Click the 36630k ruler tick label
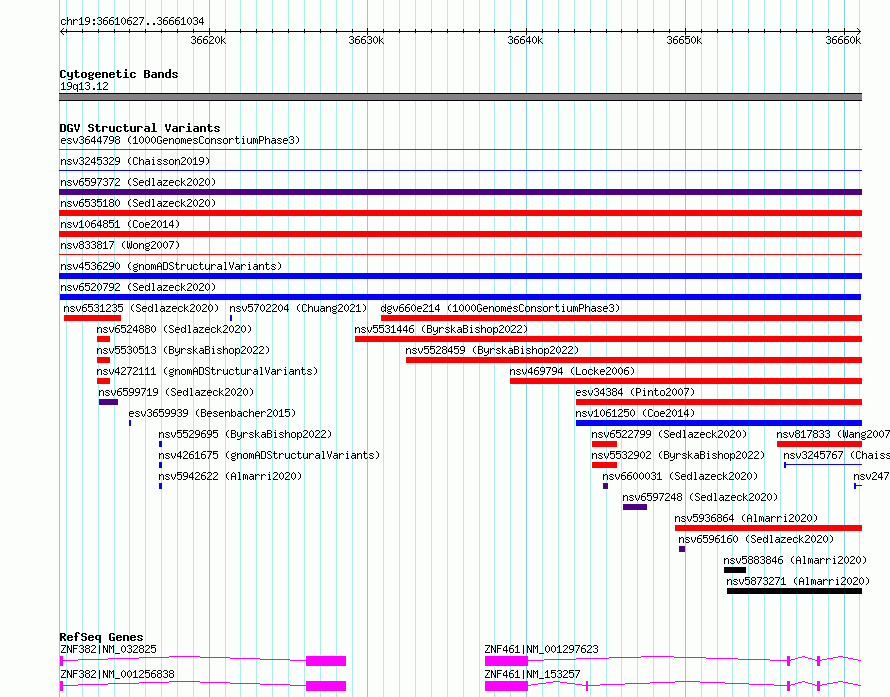 point(366,40)
